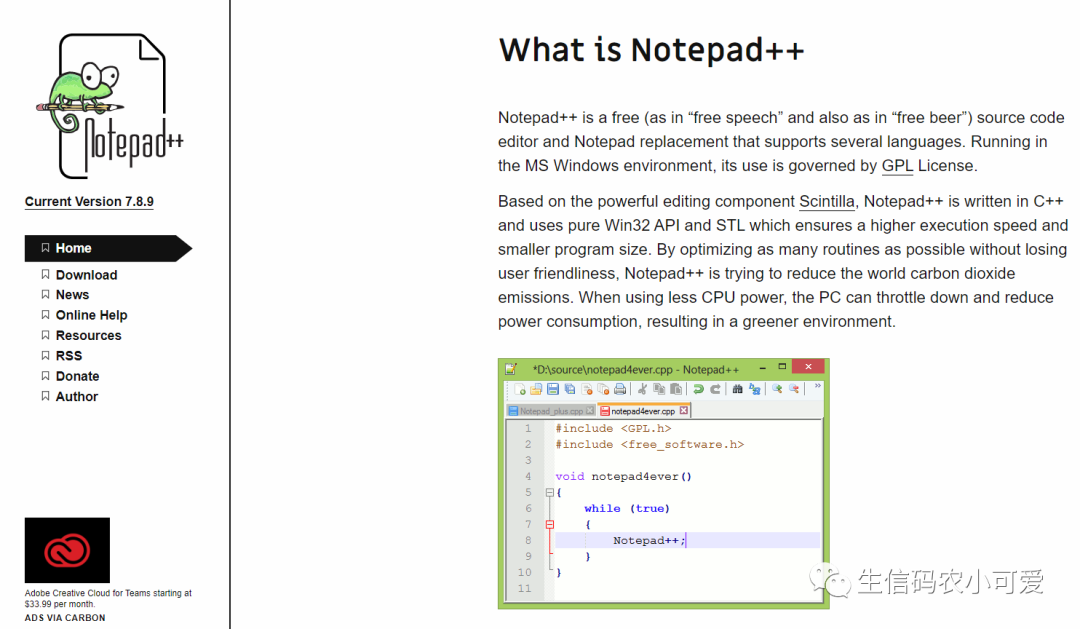Click the Adobe Creative Cloud ad image
This screenshot has height=629, width=1080.
pos(68,550)
